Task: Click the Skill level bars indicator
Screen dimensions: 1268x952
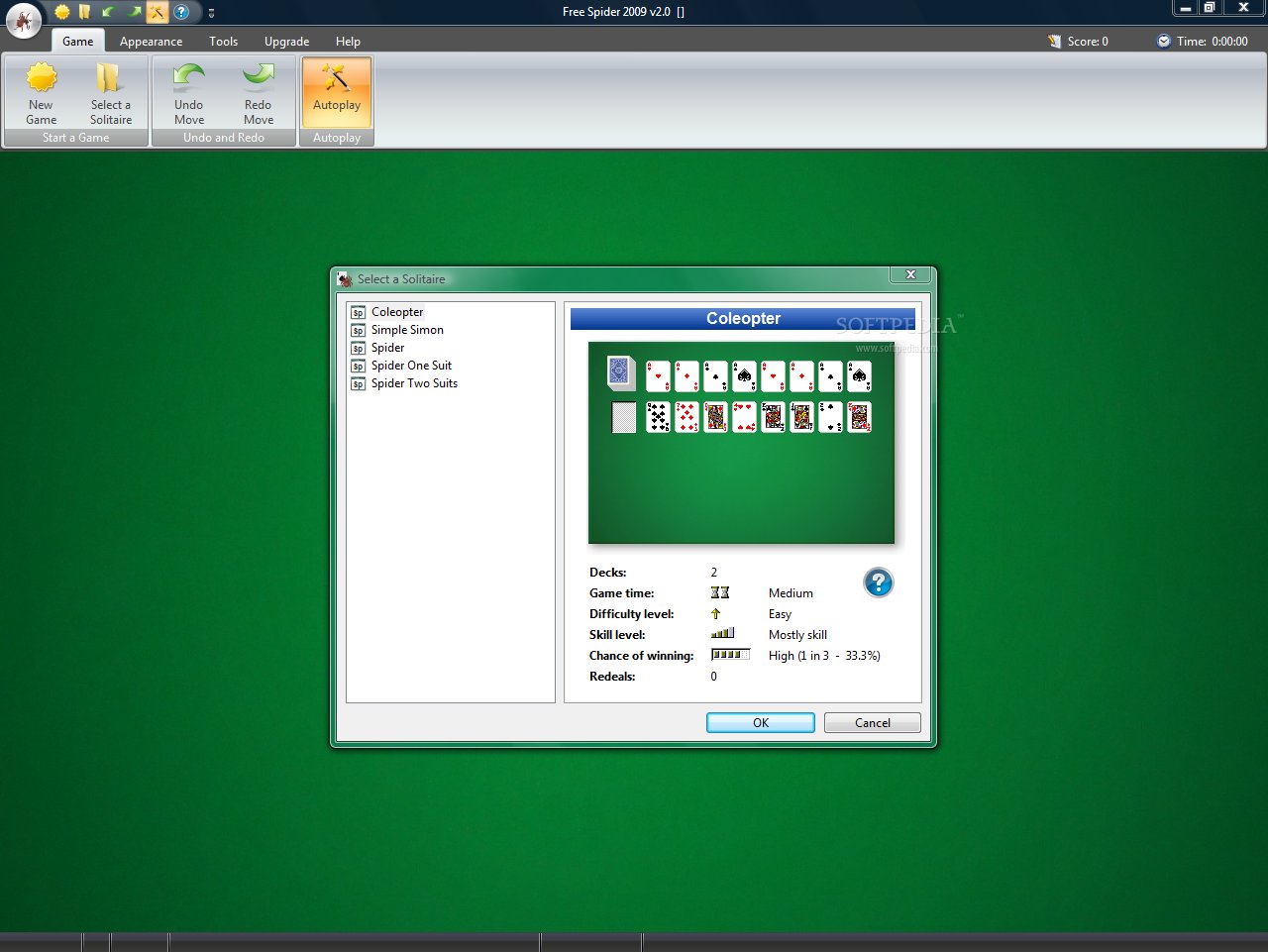Action: click(722, 634)
